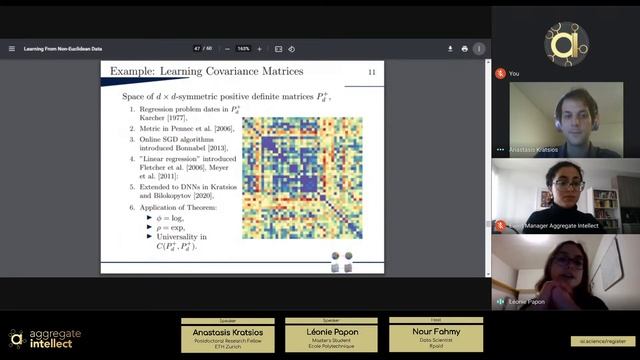Toggle fit to page in PDF toolbar
640x360 pixels.
point(278,49)
